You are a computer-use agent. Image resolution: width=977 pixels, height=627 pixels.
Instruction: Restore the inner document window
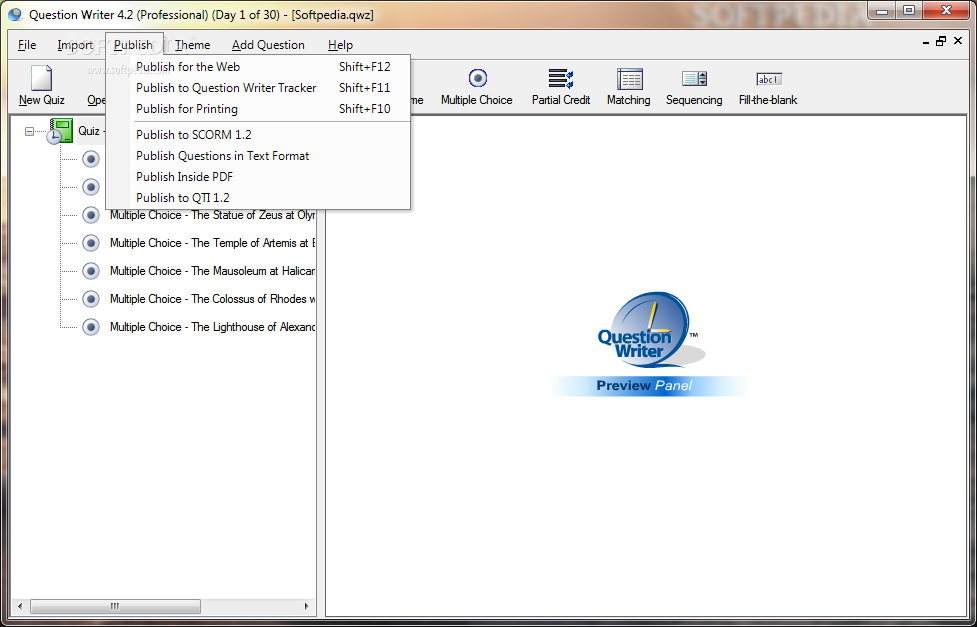point(941,41)
